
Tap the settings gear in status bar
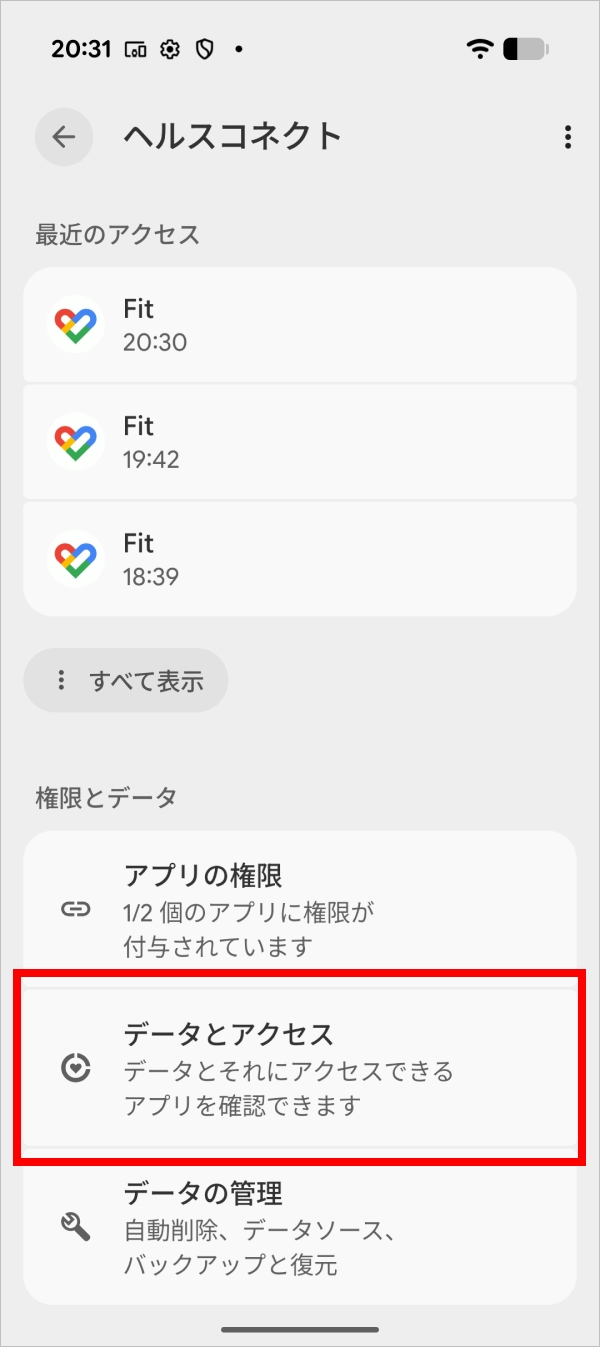pos(170,48)
